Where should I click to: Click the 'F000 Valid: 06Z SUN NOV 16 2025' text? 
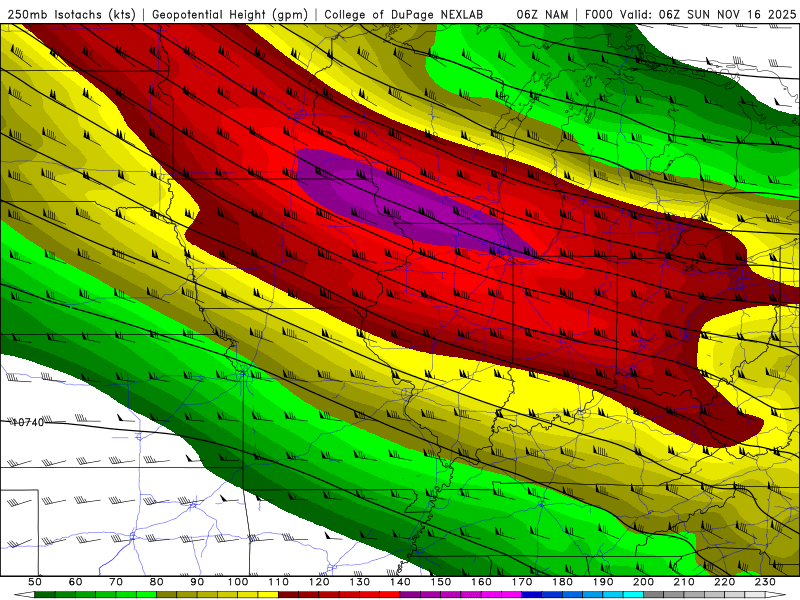(690, 14)
